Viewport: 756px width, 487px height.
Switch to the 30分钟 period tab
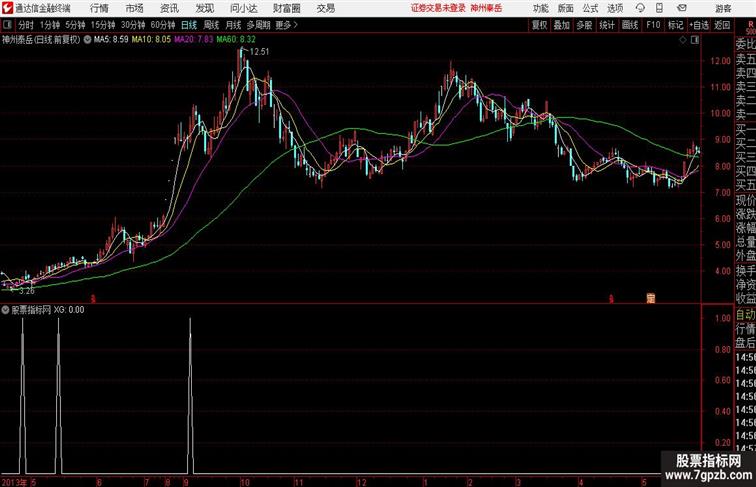[133, 25]
